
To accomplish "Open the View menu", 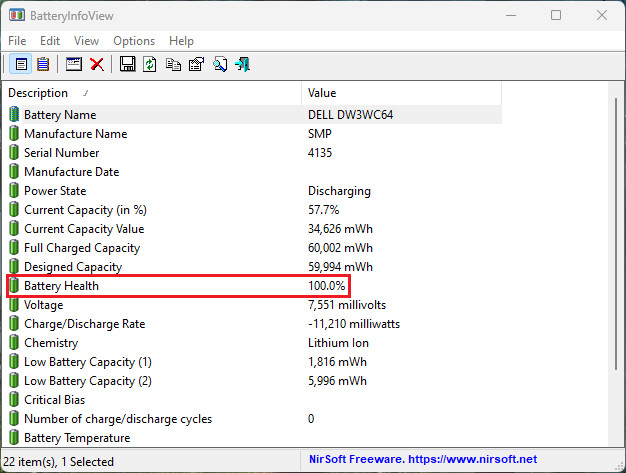I will tap(86, 41).
